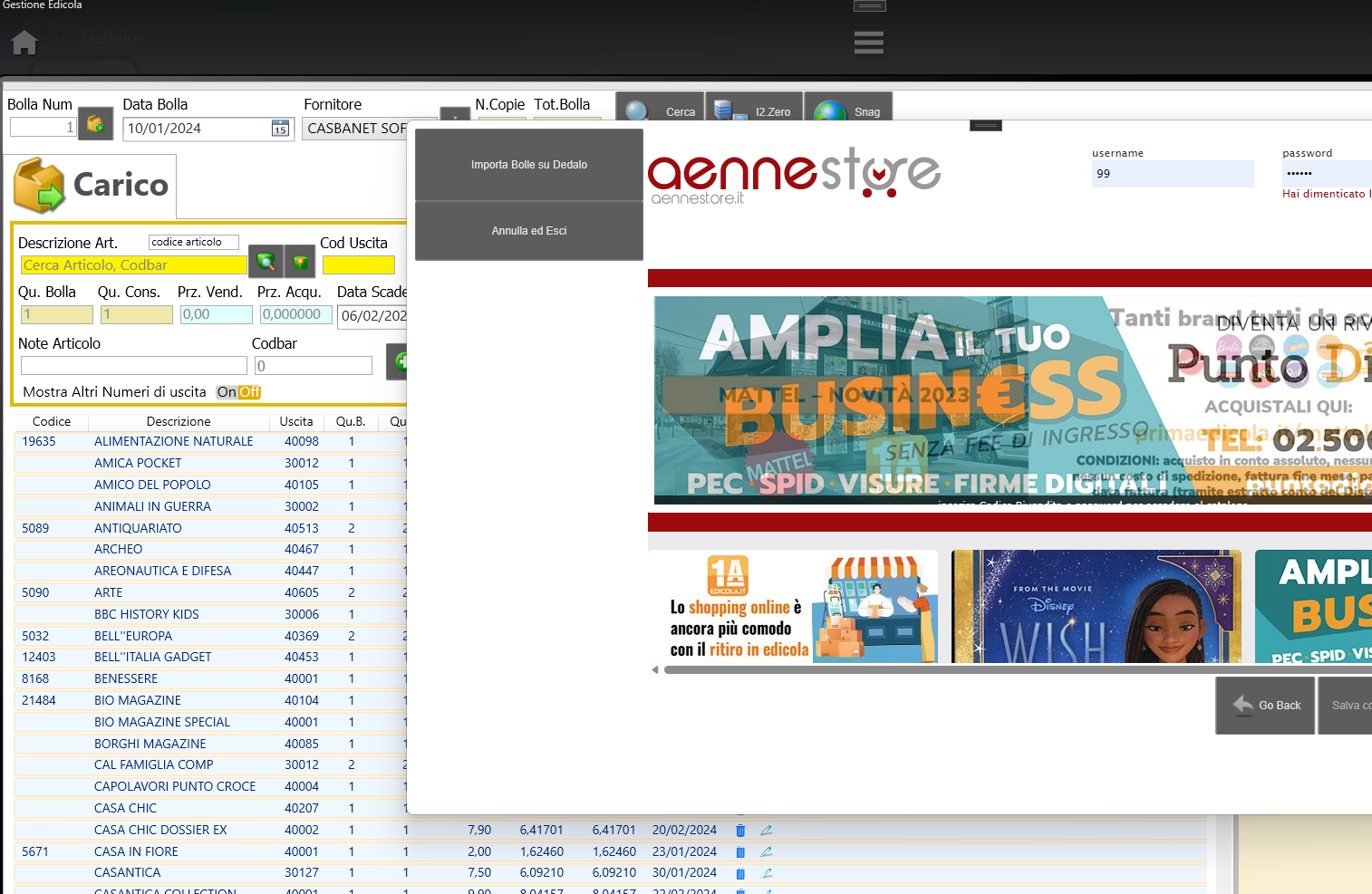Click the web panel horizontal scrollbar
The height and width of the screenshot is (894, 1372).
point(1018,670)
